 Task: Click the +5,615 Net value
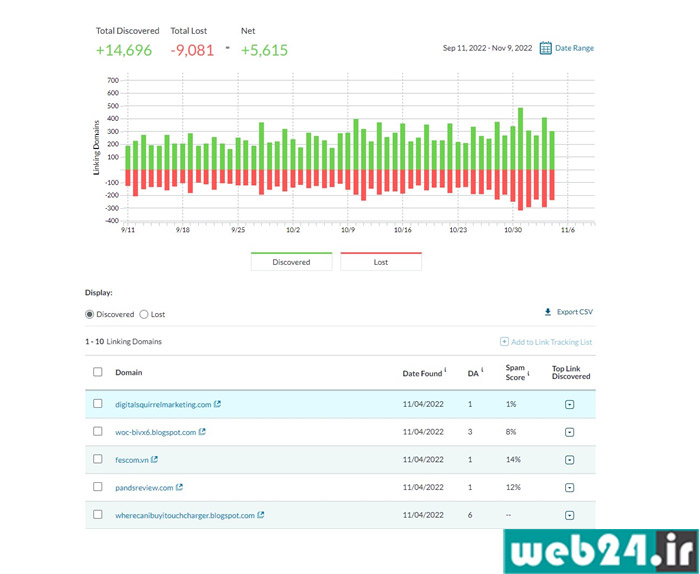pyautogui.click(x=264, y=50)
